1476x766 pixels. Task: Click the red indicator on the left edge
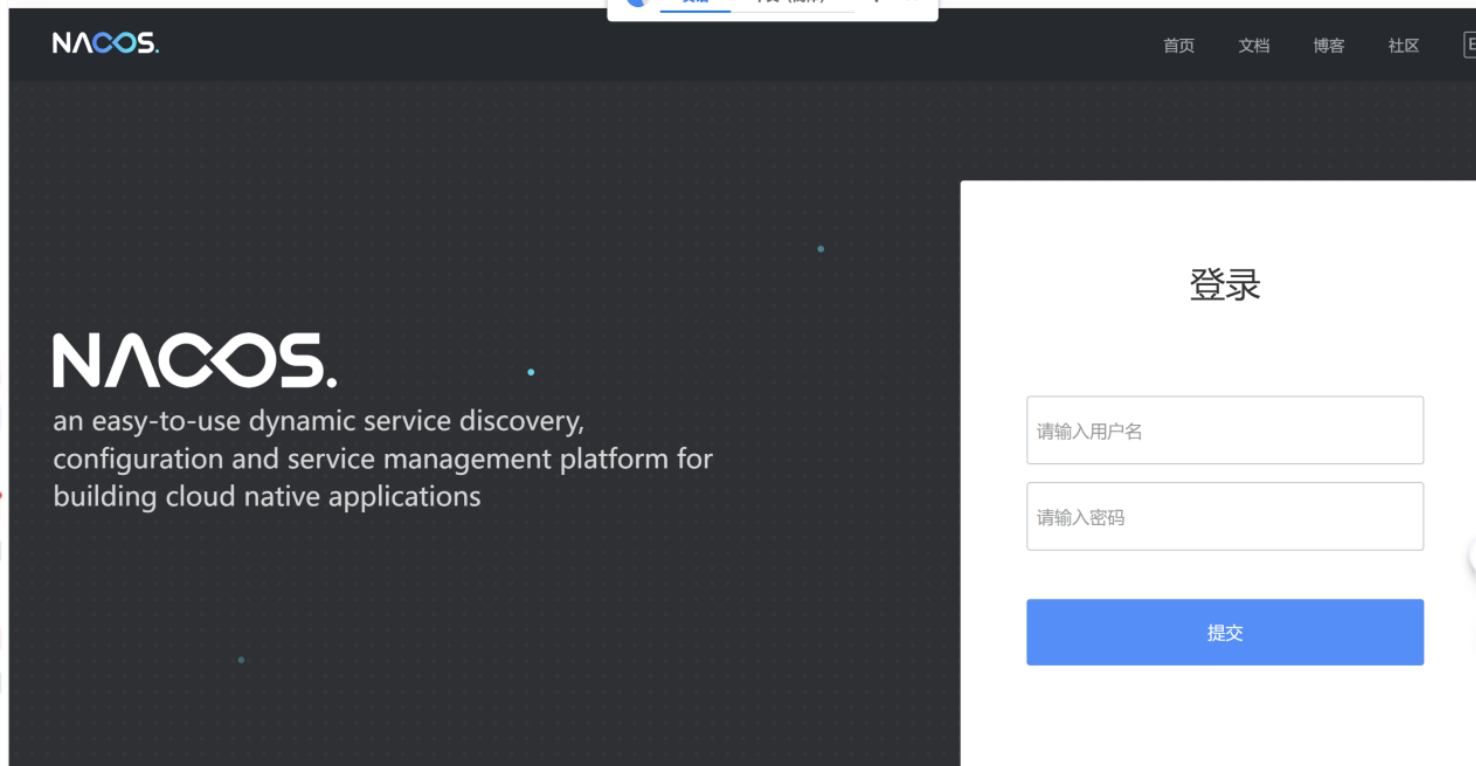[x=3, y=492]
